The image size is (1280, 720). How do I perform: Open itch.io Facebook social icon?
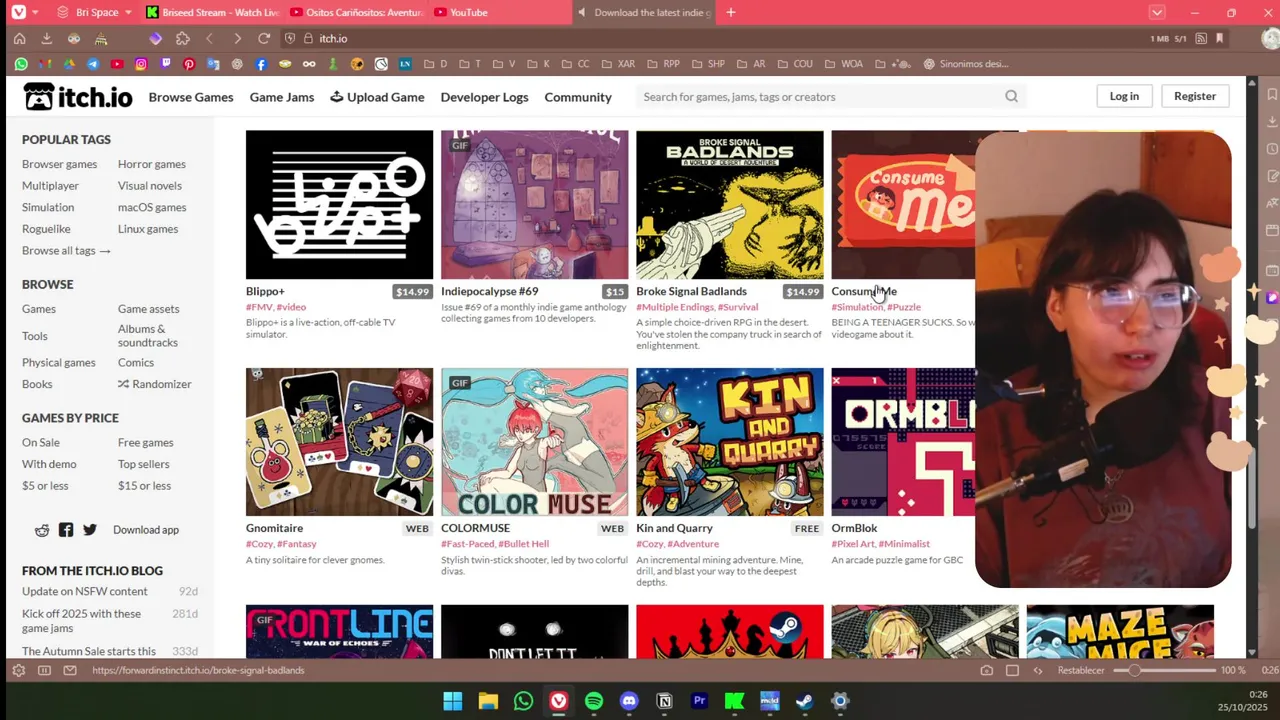(66, 530)
